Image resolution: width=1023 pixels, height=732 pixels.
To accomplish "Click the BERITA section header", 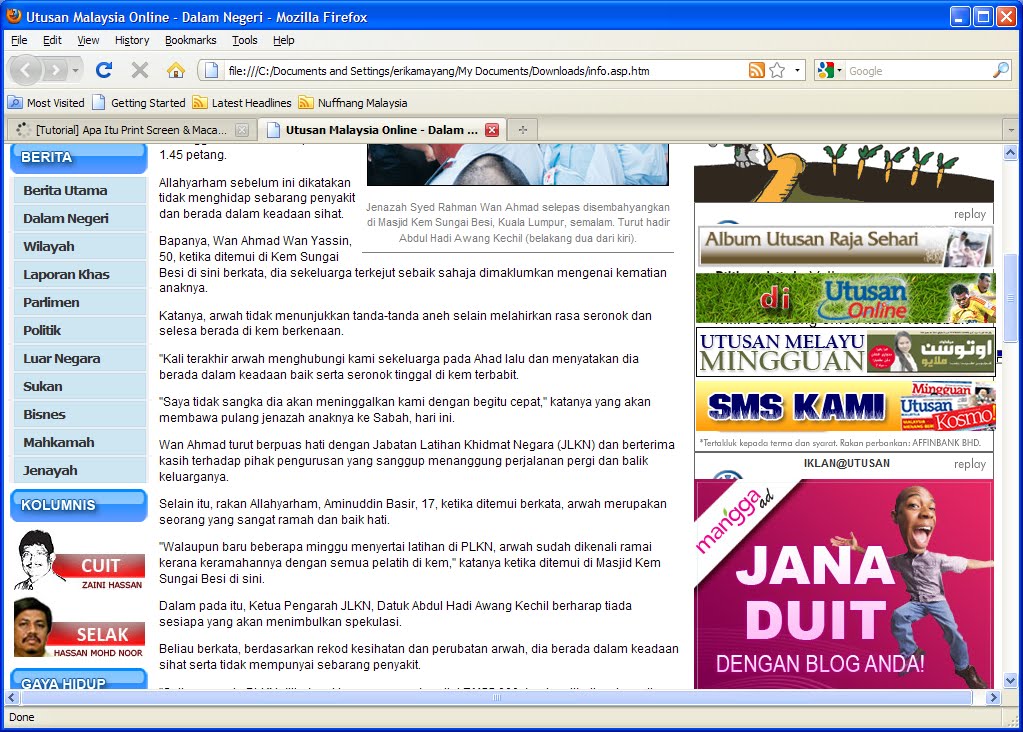I will click(x=79, y=159).
